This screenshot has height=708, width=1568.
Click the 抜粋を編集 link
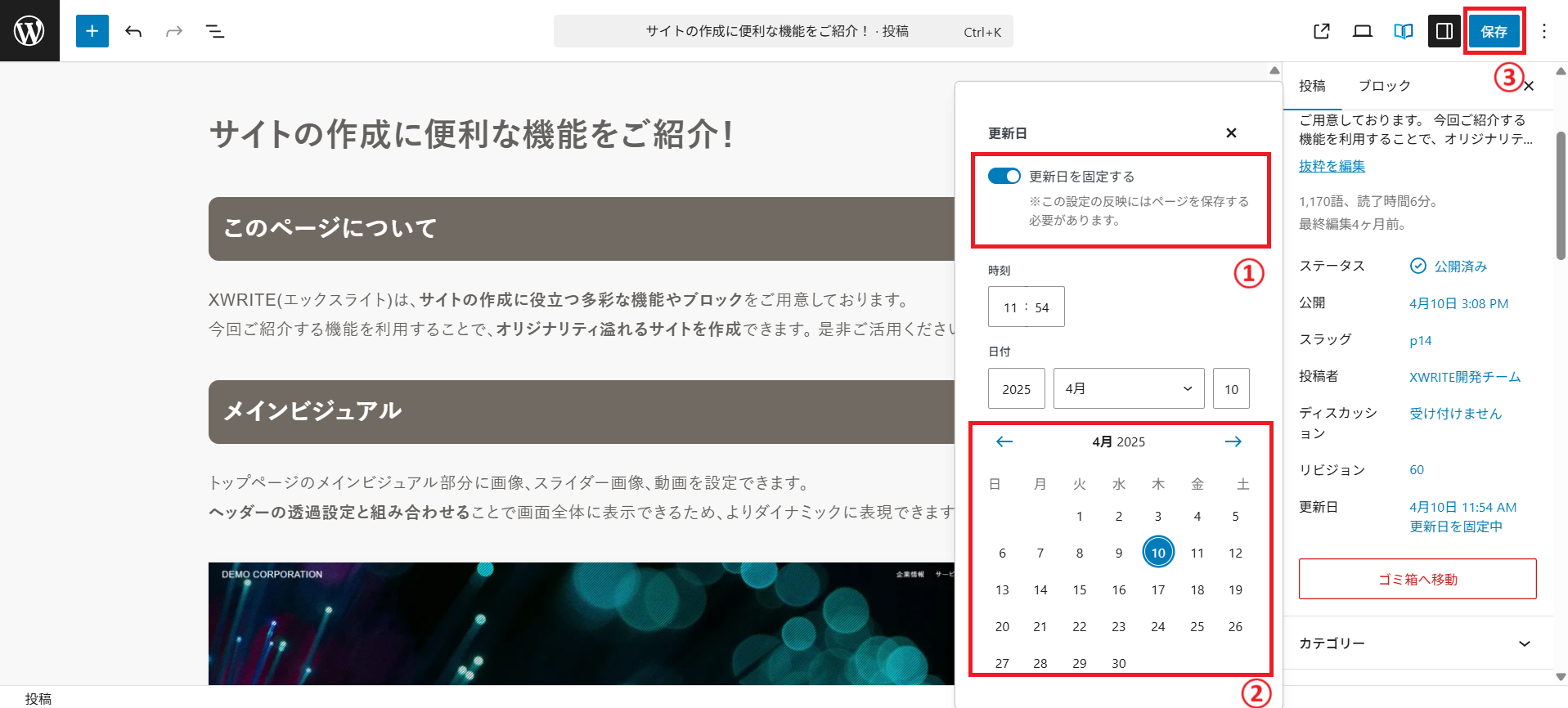pos(1332,166)
